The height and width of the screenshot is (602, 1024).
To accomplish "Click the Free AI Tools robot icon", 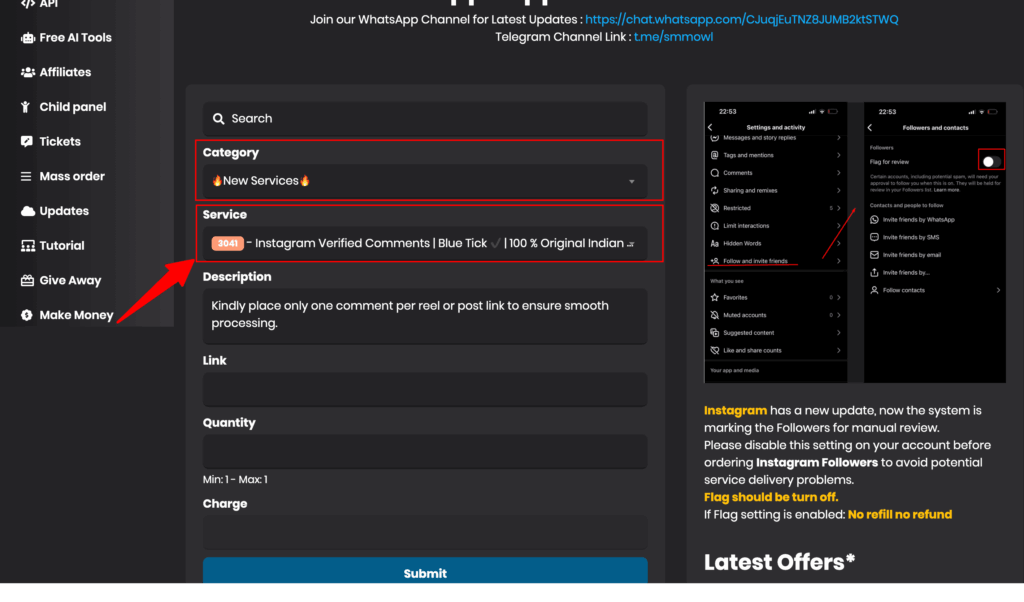I will [x=27, y=38].
